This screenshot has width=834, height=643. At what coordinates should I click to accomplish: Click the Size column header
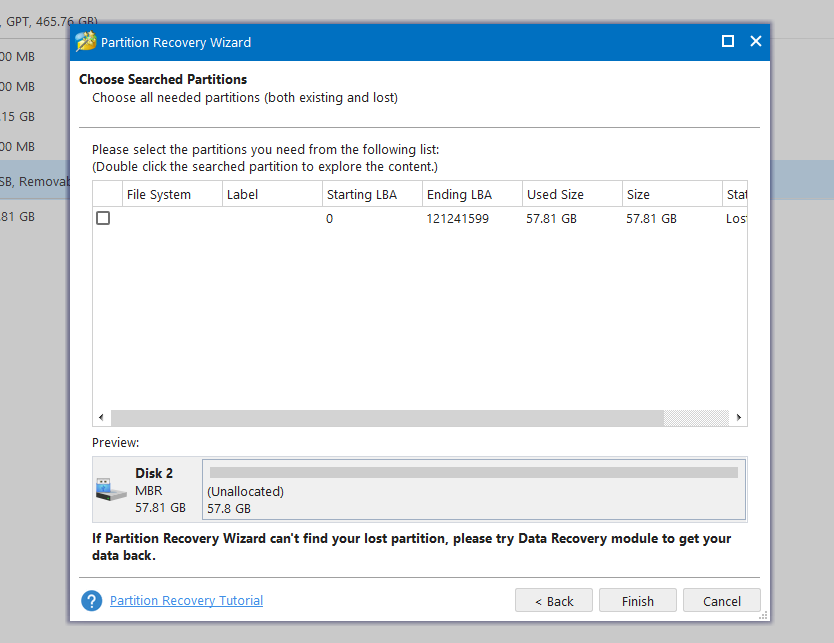tap(671, 194)
